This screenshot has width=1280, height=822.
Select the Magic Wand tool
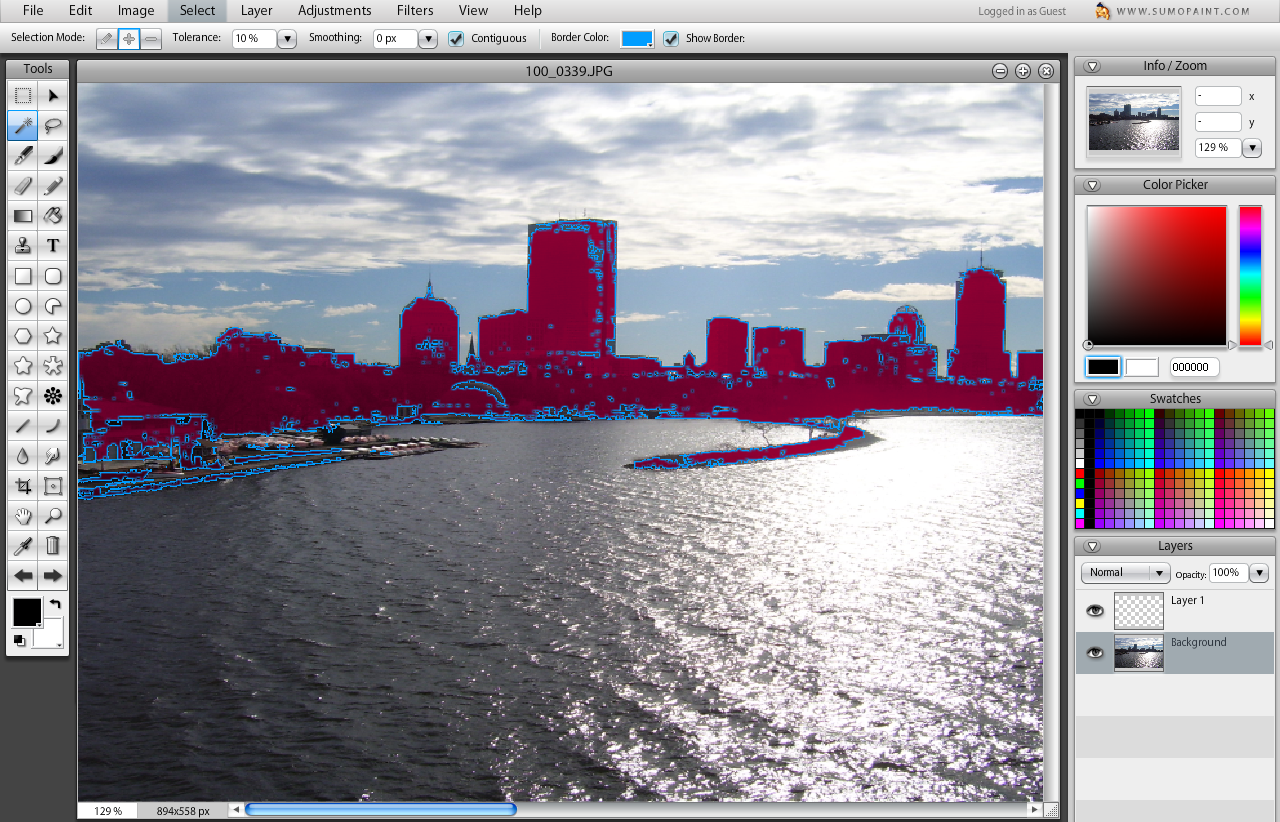(x=23, y=126)
